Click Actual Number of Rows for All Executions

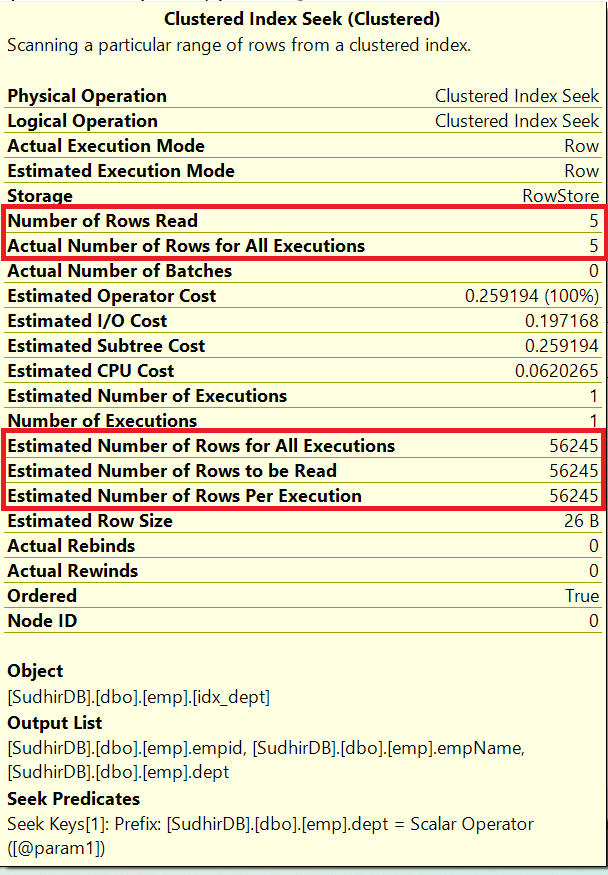coord(186,246)
